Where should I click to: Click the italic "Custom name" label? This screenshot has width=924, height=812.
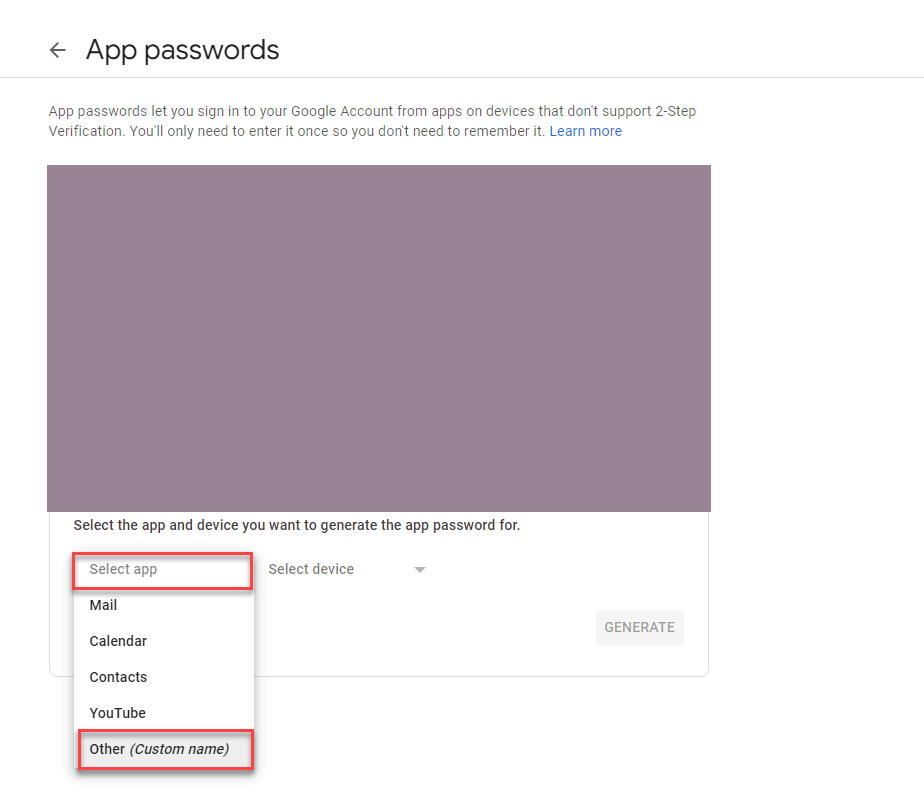click(x=180, y=749)
